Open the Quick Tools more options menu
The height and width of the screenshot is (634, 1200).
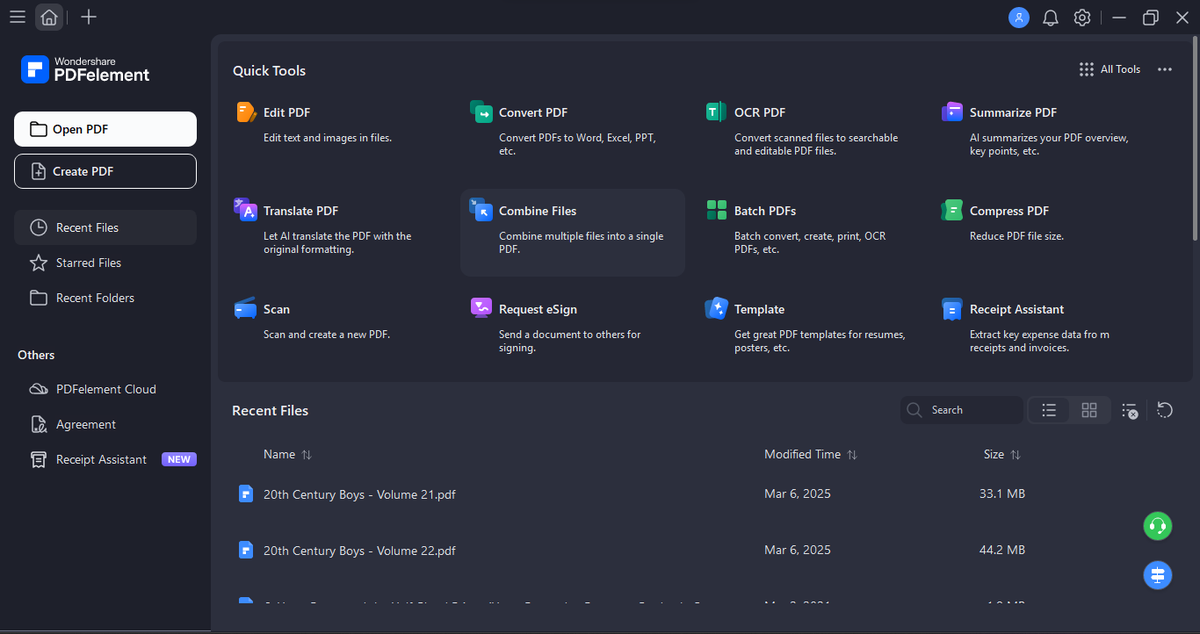(1164, 70)
